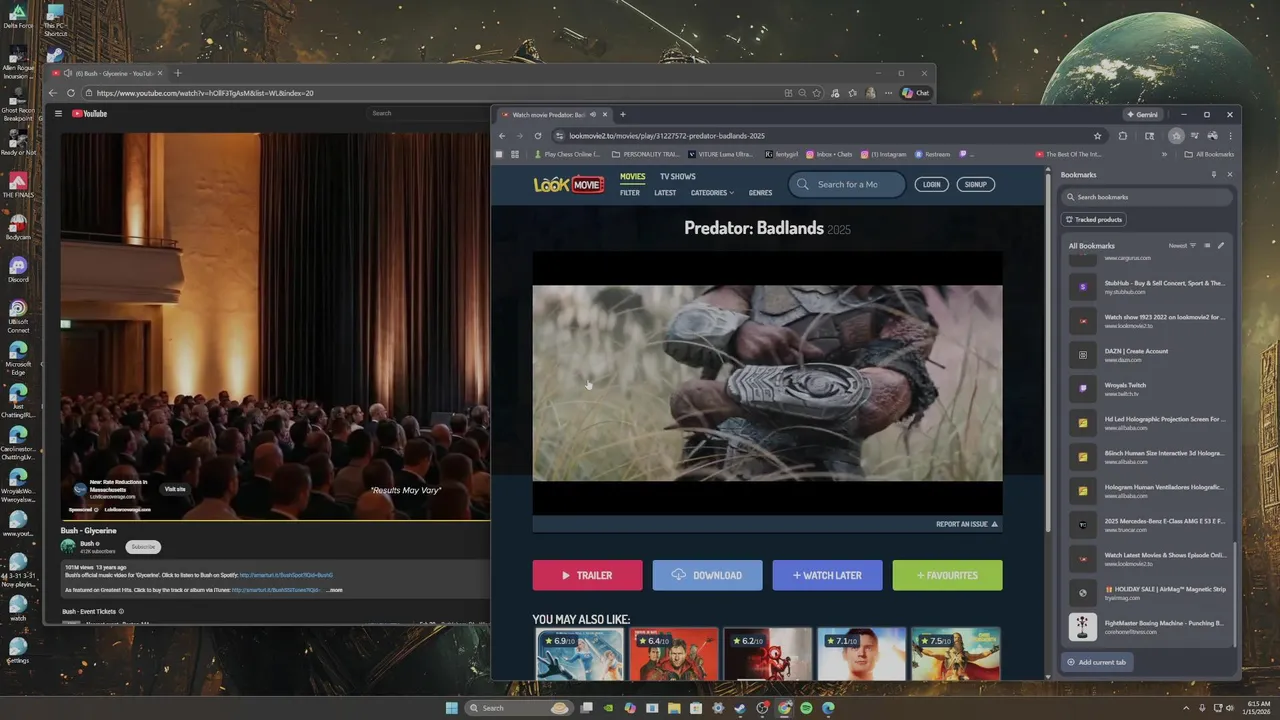Click the Search bookmarks field
The width and height of the screenshot is (1280, 720).
coord(1147,197)
